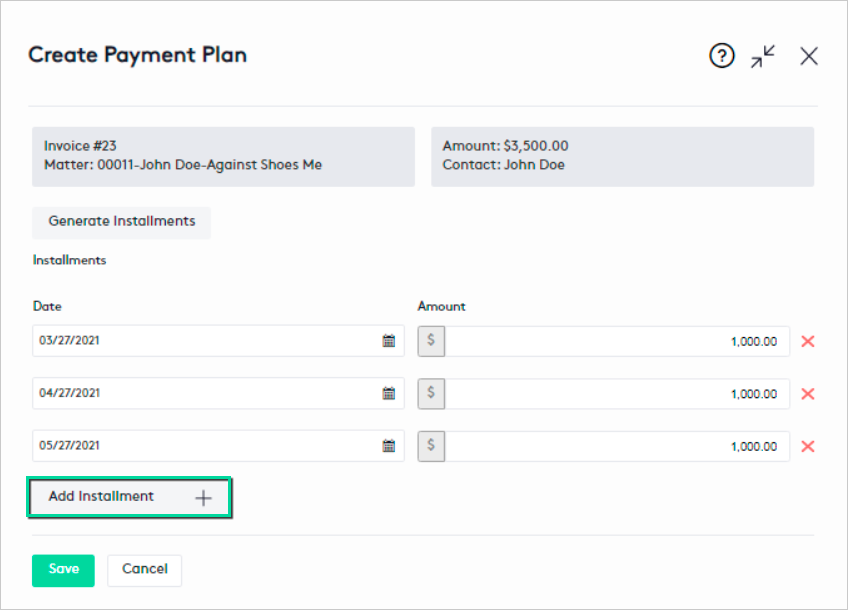Edit the 03/27/2021 date field

click(x=200, y=341)
